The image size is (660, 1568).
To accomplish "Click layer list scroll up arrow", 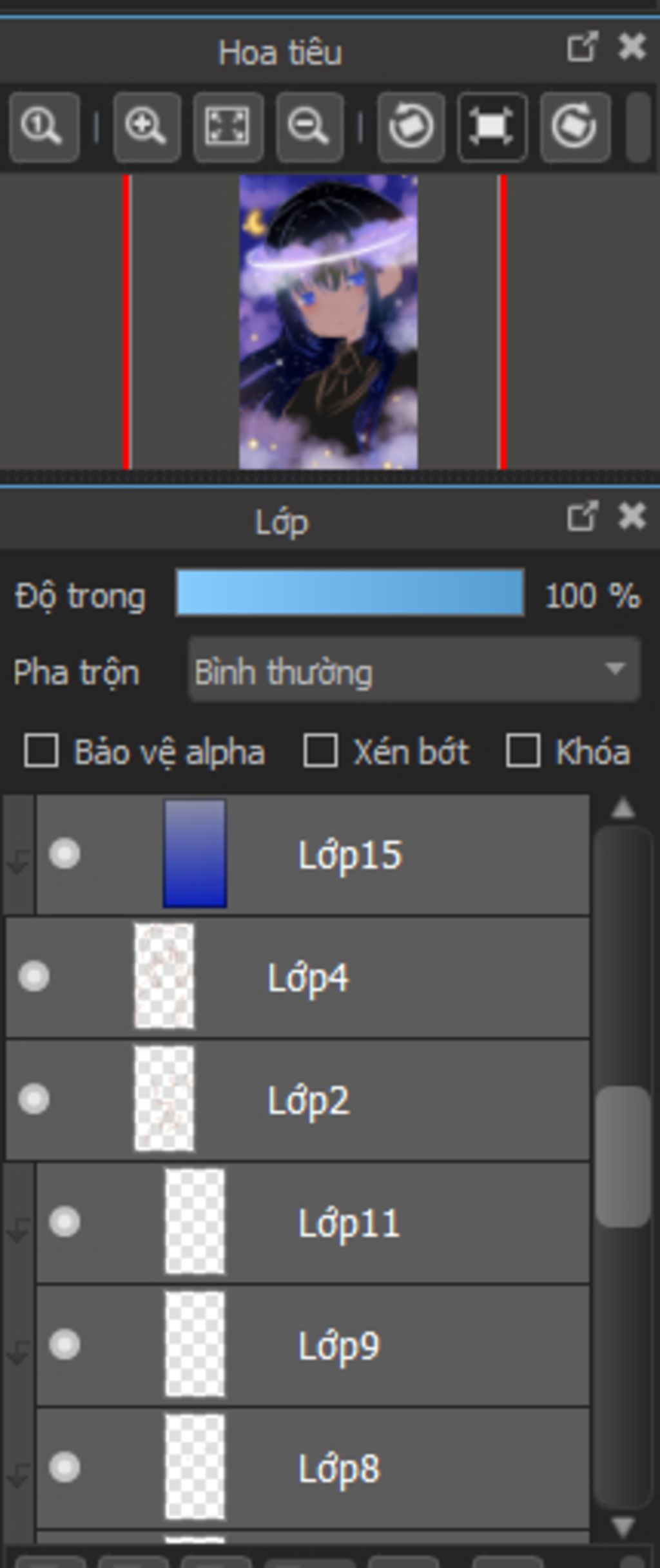I will tap(623, 808).
